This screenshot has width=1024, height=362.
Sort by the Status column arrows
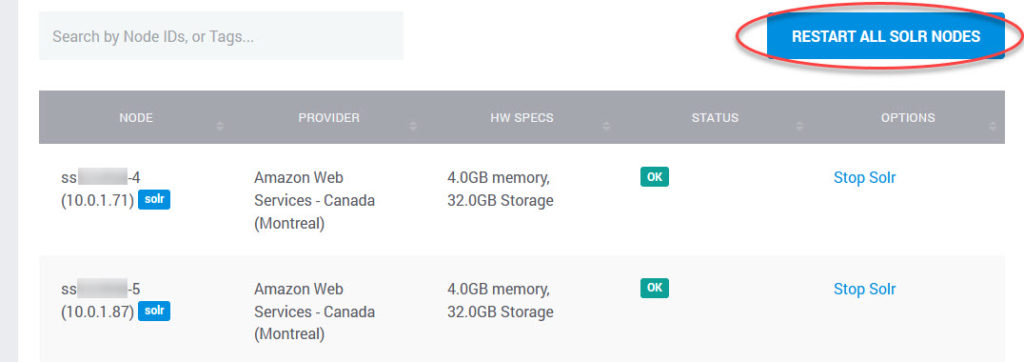(x=799, y=125)
